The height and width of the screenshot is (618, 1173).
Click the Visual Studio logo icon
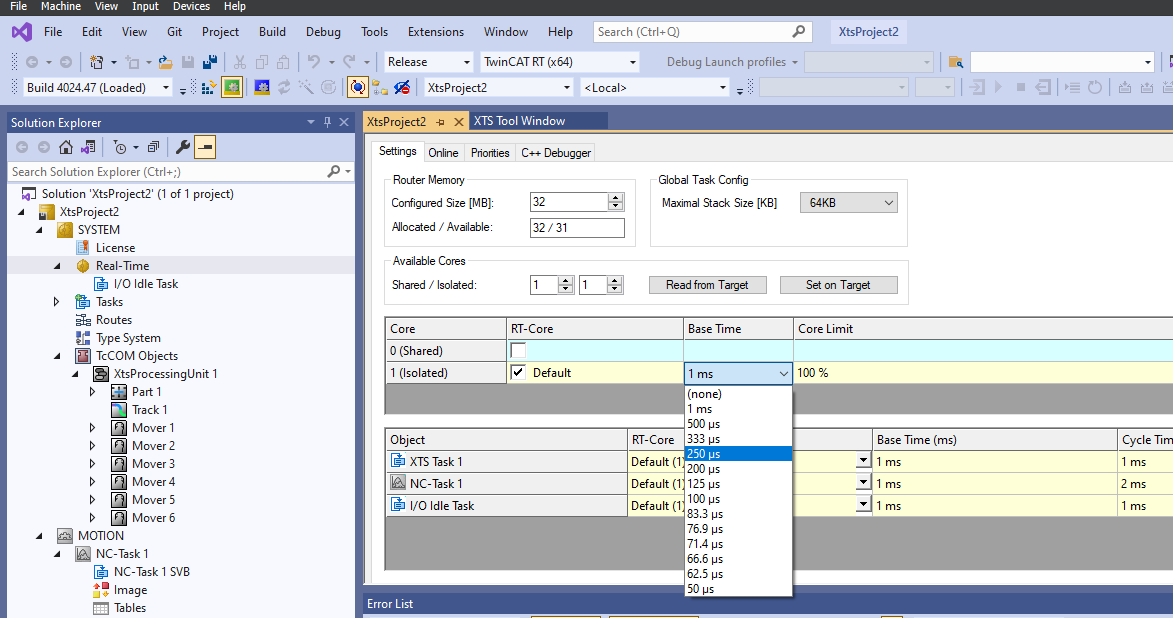point(22,31)
